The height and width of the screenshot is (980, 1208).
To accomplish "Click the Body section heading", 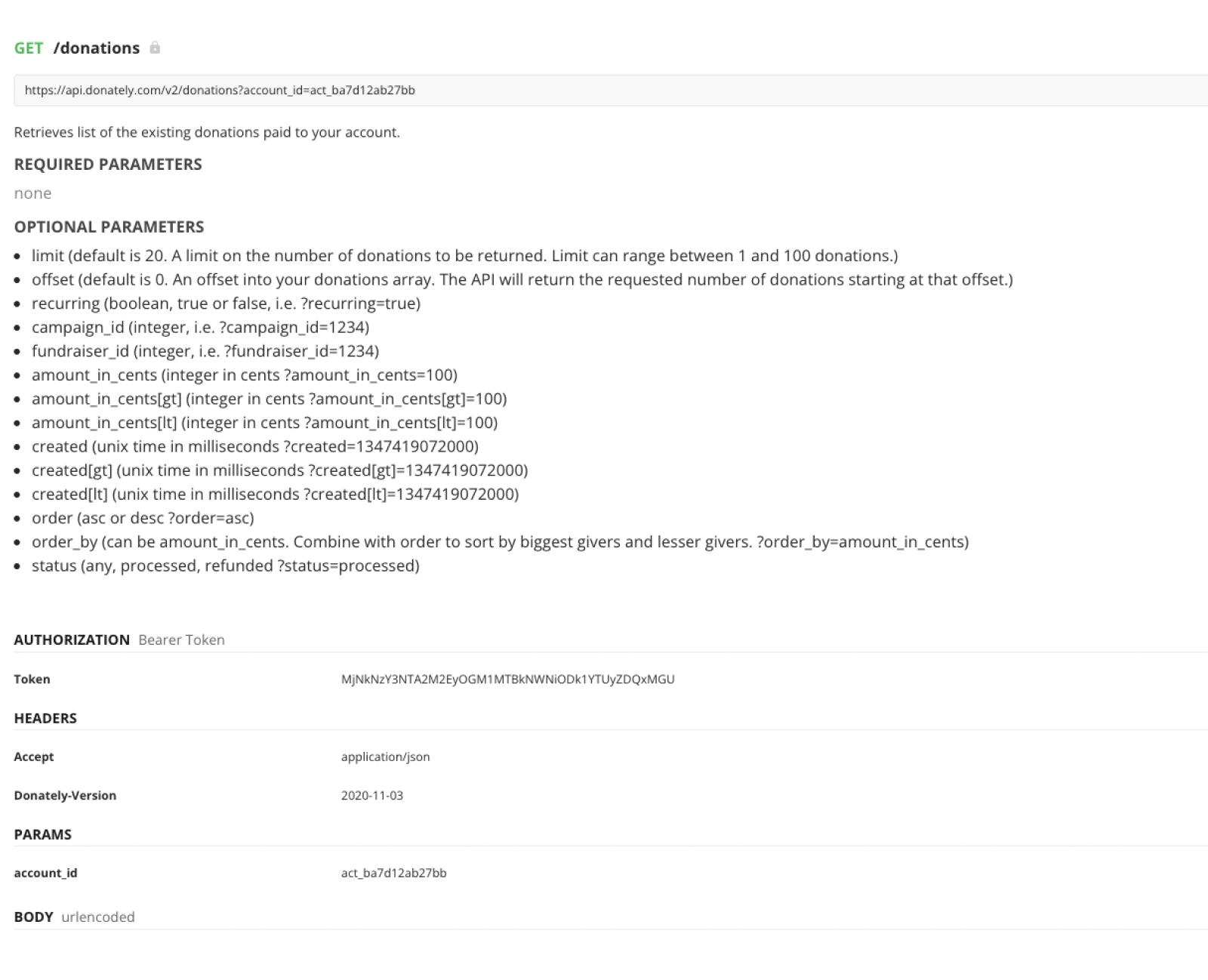I will coord(33,917).
